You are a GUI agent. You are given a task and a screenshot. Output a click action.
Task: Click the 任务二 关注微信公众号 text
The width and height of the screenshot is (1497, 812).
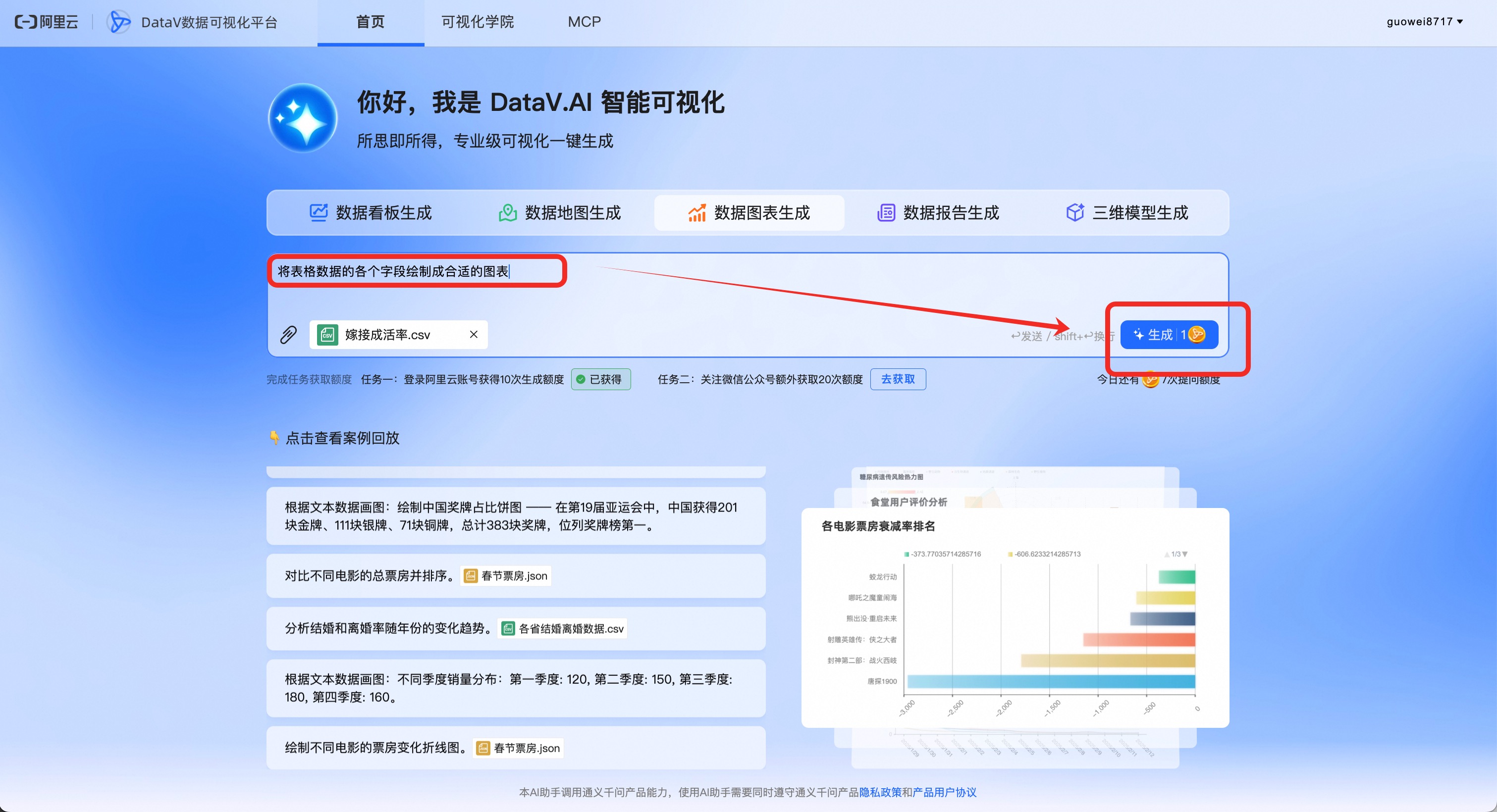click(760, 379)
